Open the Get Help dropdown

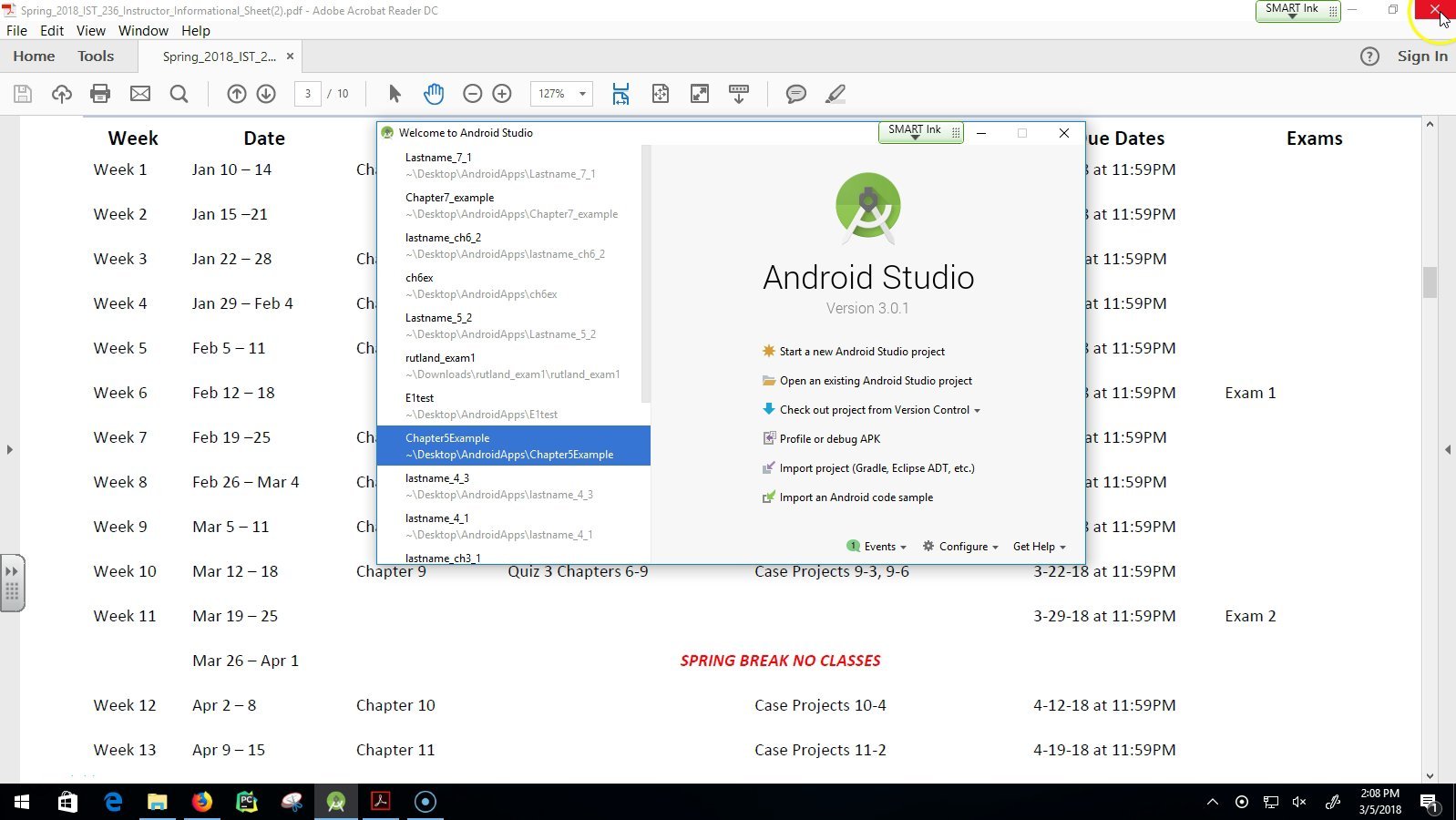click(x=1039, y=547)
